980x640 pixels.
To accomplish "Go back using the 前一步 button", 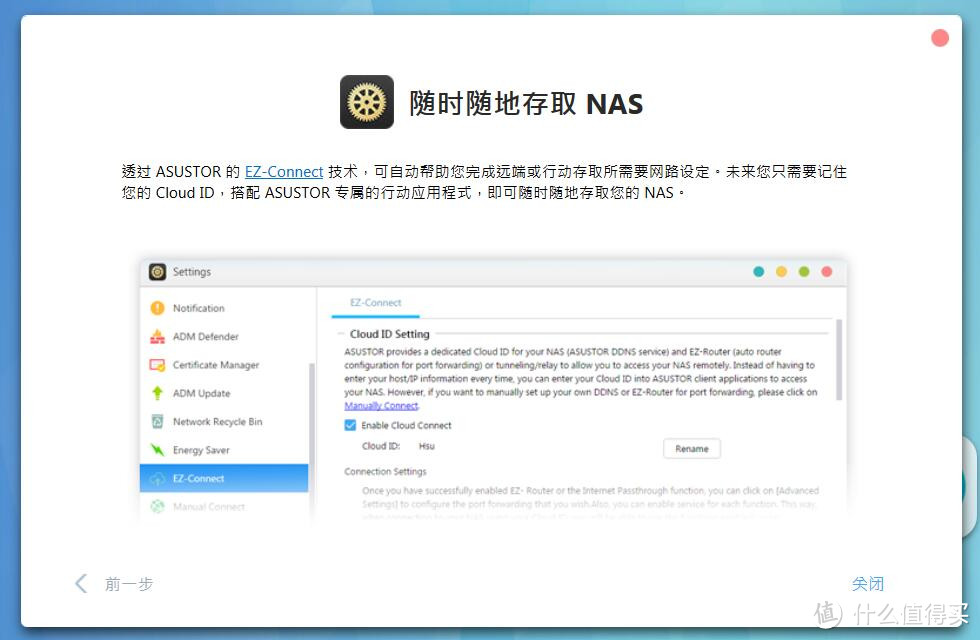I will coord(129,584).
